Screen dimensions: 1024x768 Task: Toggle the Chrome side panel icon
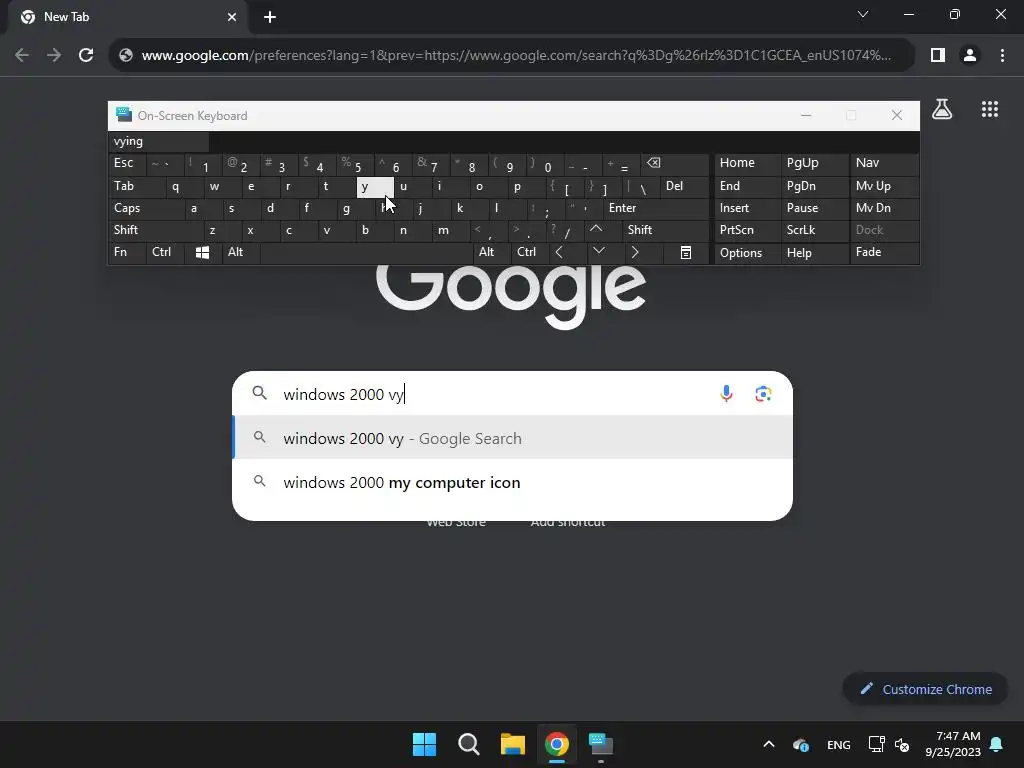coord(938,56)
